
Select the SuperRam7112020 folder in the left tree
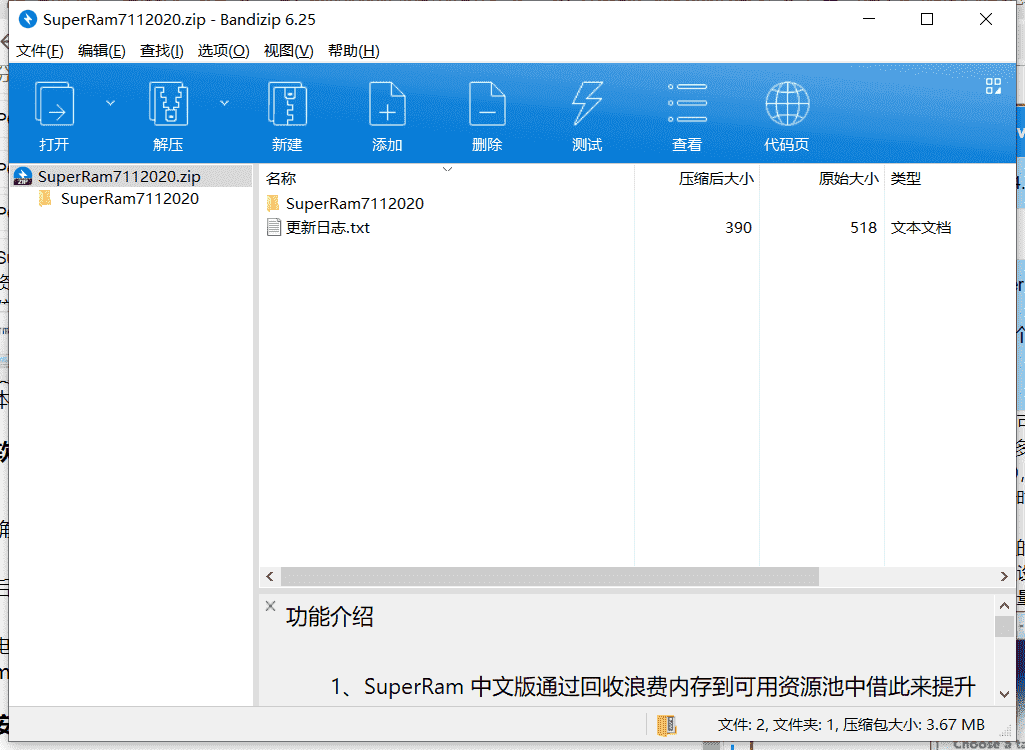click(x=129, y=199)
